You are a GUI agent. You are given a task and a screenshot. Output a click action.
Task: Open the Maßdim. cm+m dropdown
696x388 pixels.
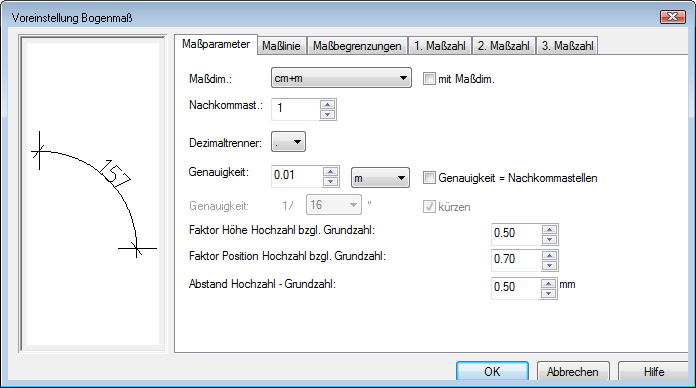coord(341,78)
